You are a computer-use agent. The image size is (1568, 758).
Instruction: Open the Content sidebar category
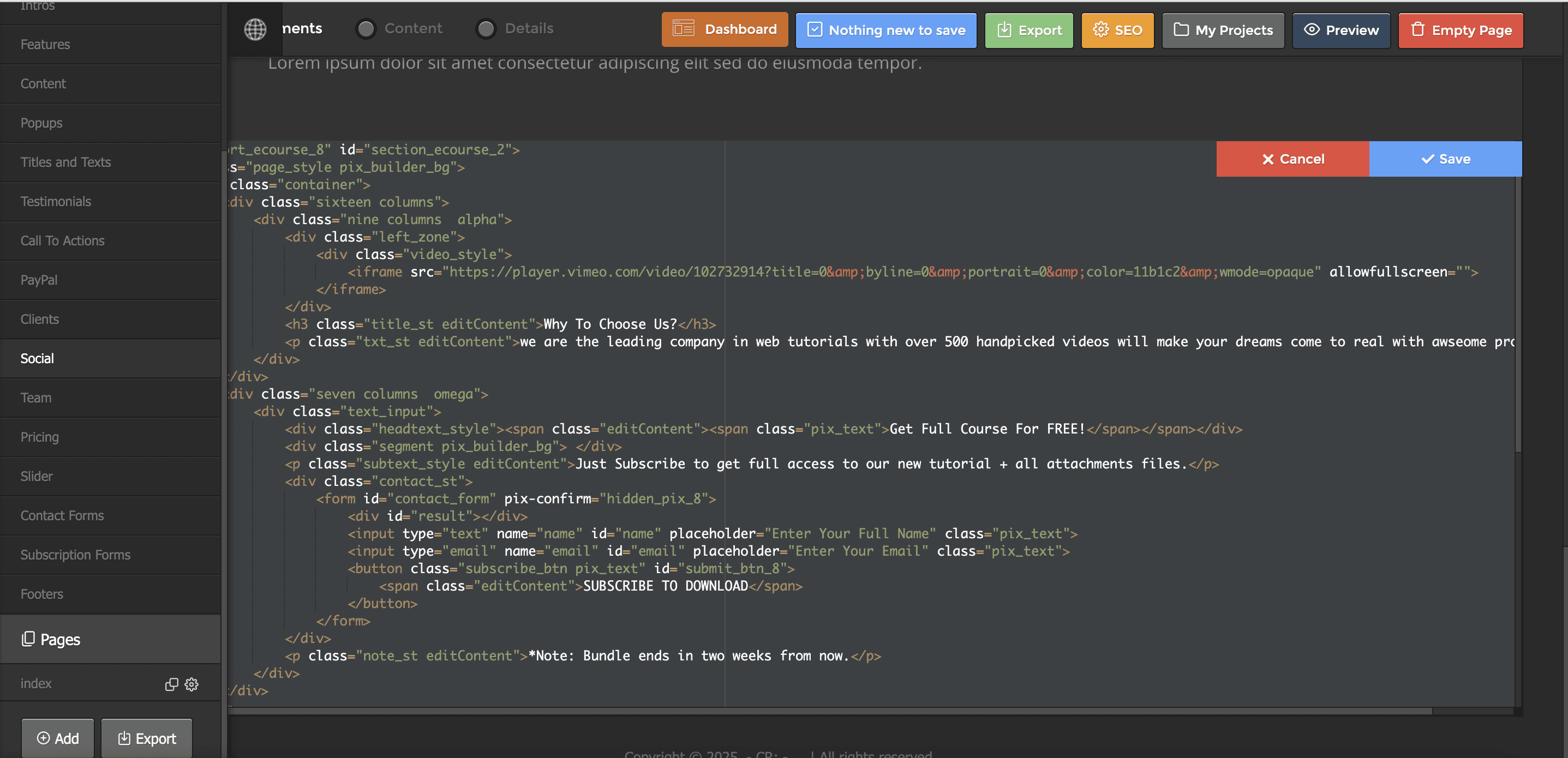(x=110, y=84)
